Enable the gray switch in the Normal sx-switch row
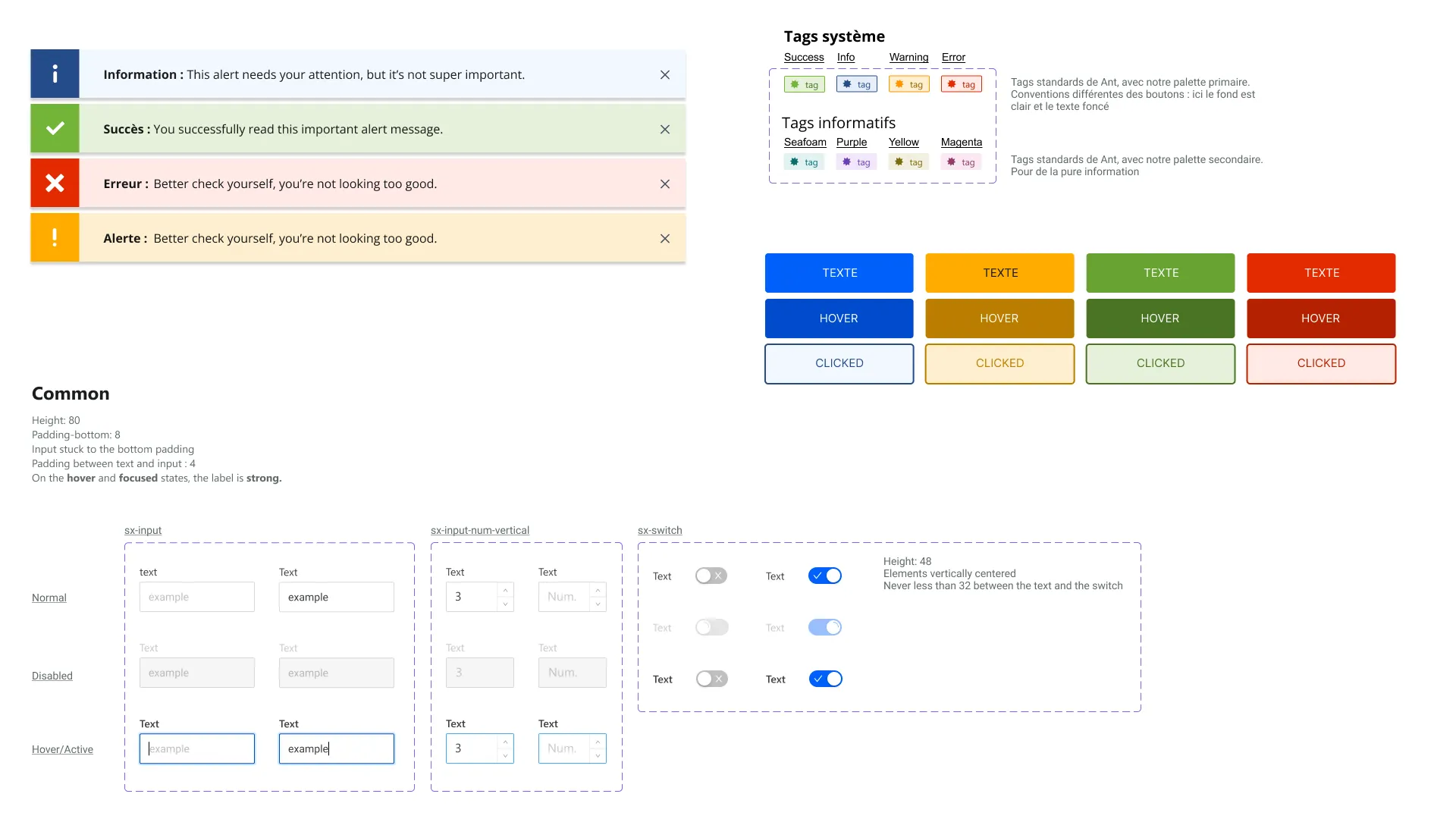The image size is (1456, 819). (x=711, y=576)
